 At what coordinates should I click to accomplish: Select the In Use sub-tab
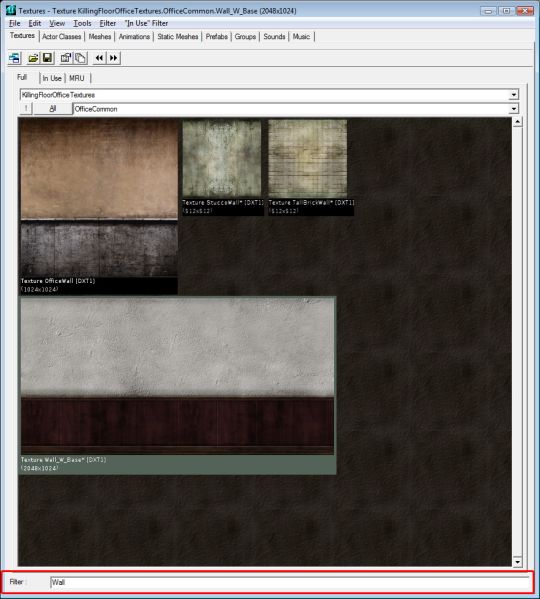tap(52, 78)
